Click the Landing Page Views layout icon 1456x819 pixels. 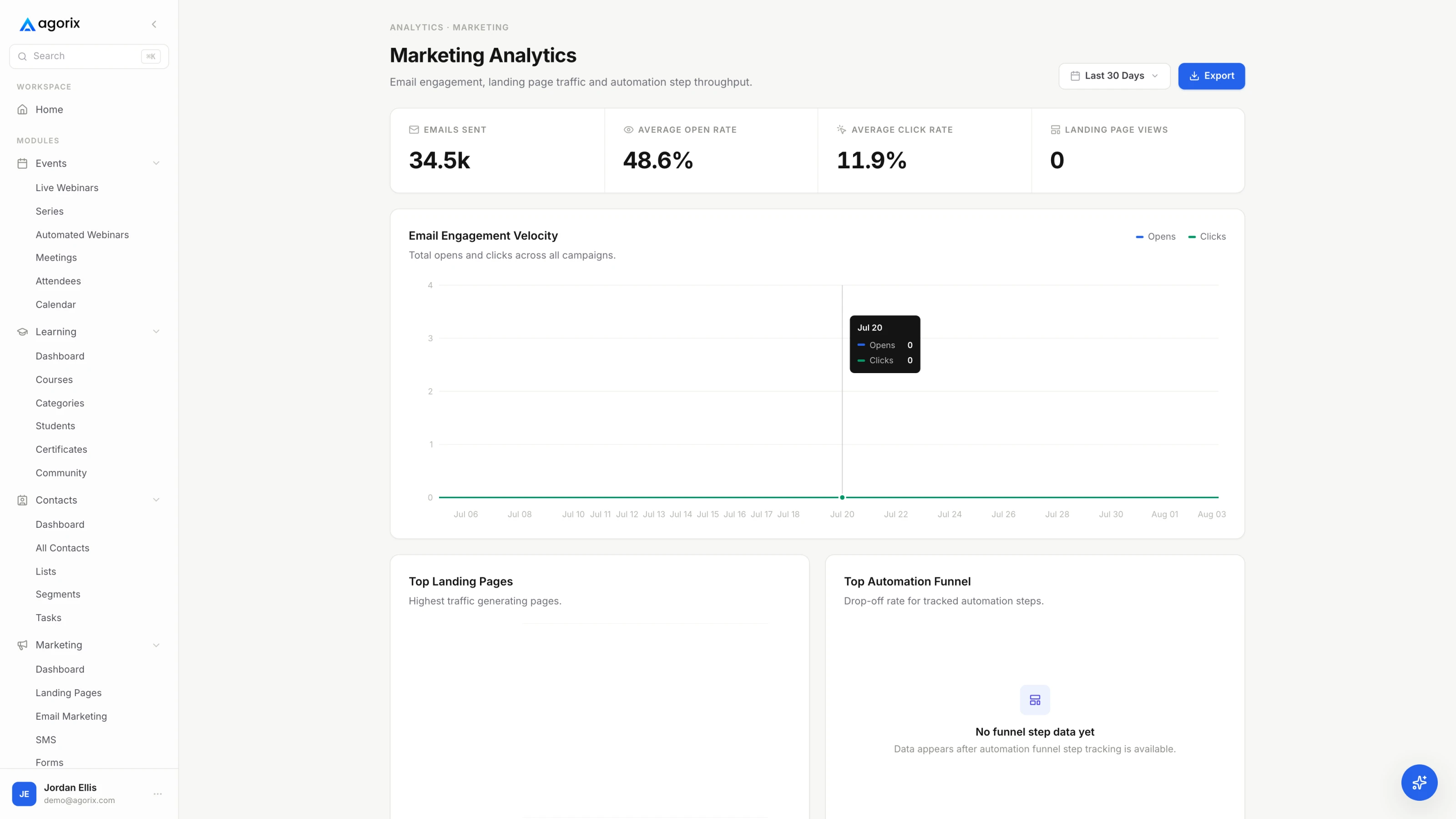pyautogui.click(x=1055, y=130)
